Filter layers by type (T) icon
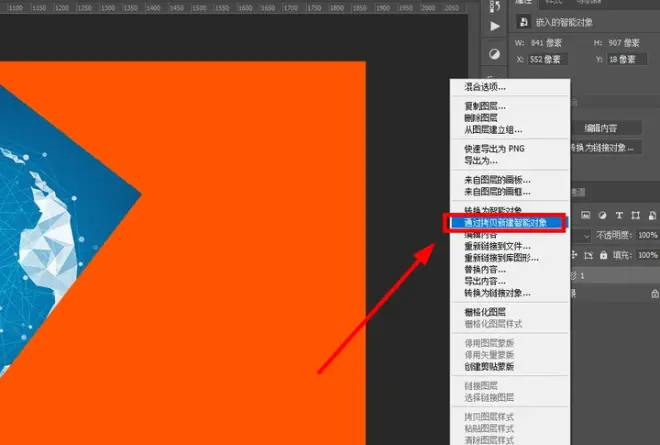Viewport: 660px width, 445px height. [x=619, y=215]
